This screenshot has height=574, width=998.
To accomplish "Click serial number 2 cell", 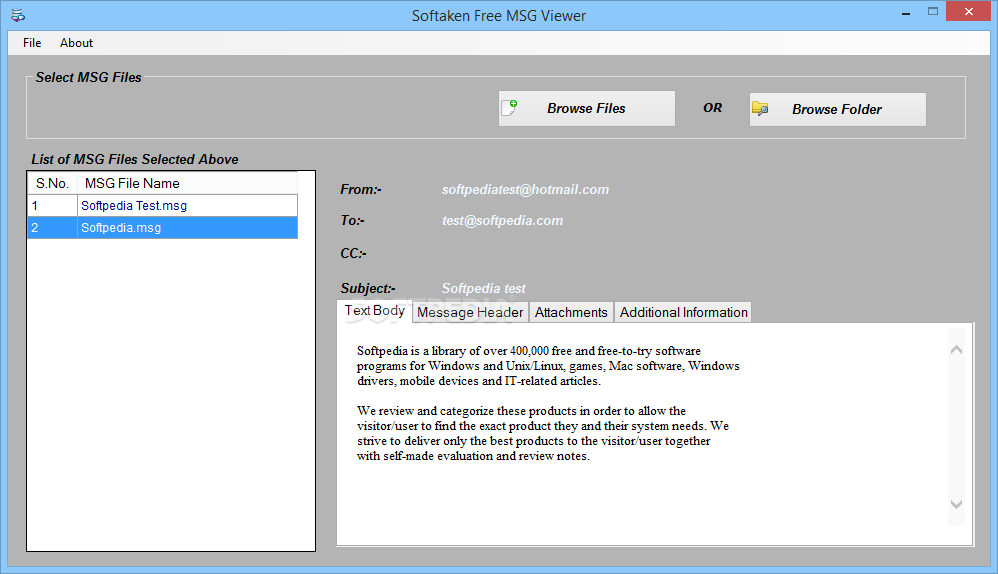I will [x=52, y=228].
